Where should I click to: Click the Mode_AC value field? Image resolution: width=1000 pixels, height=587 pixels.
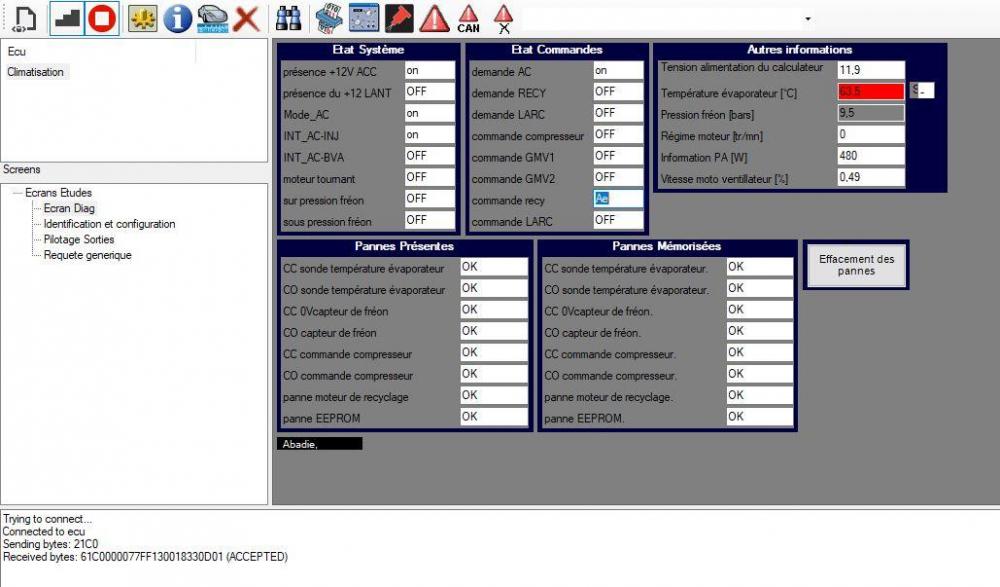point(429,113)
